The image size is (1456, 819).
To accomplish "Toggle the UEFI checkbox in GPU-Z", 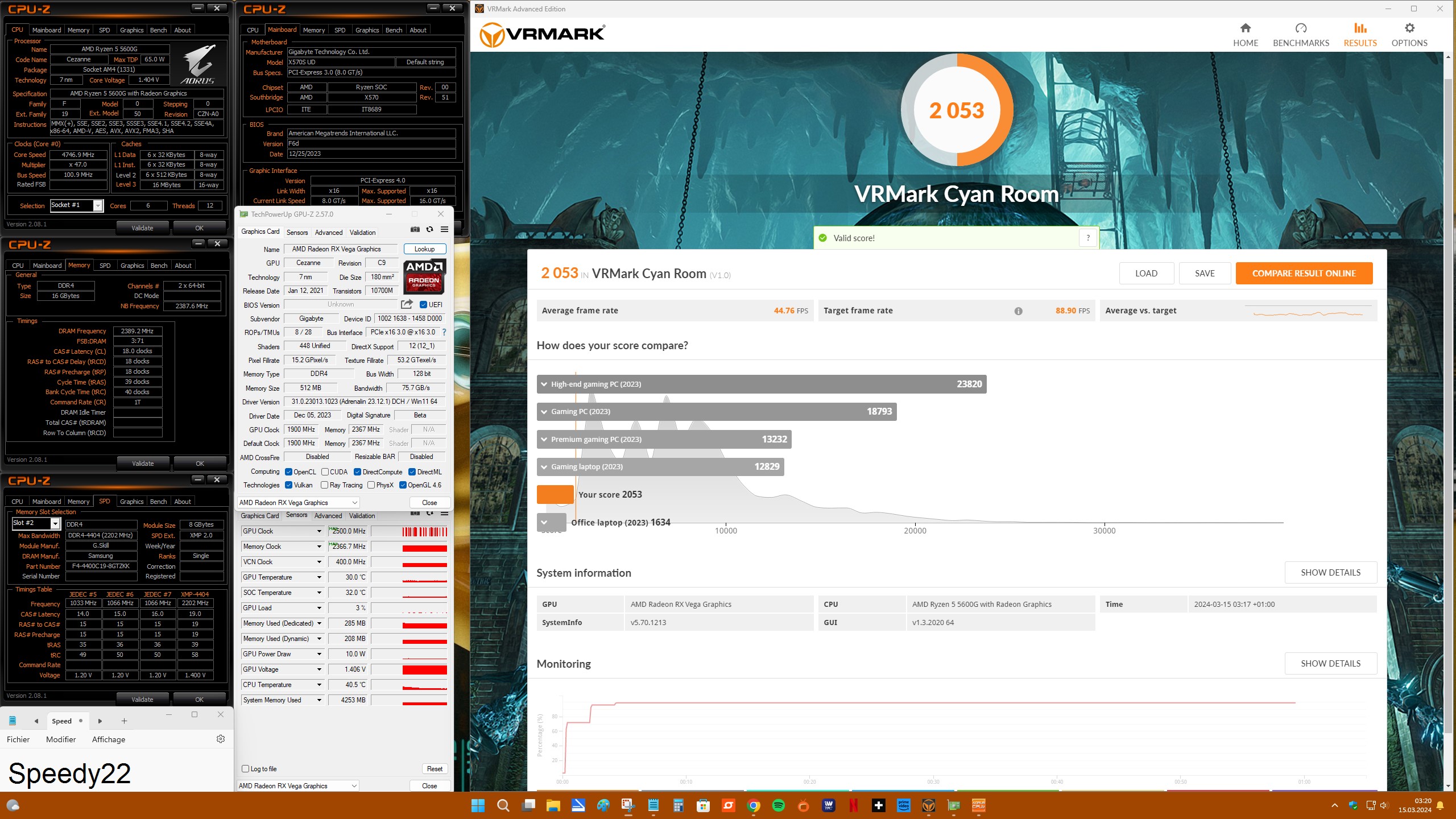I will tap(423, 304).
